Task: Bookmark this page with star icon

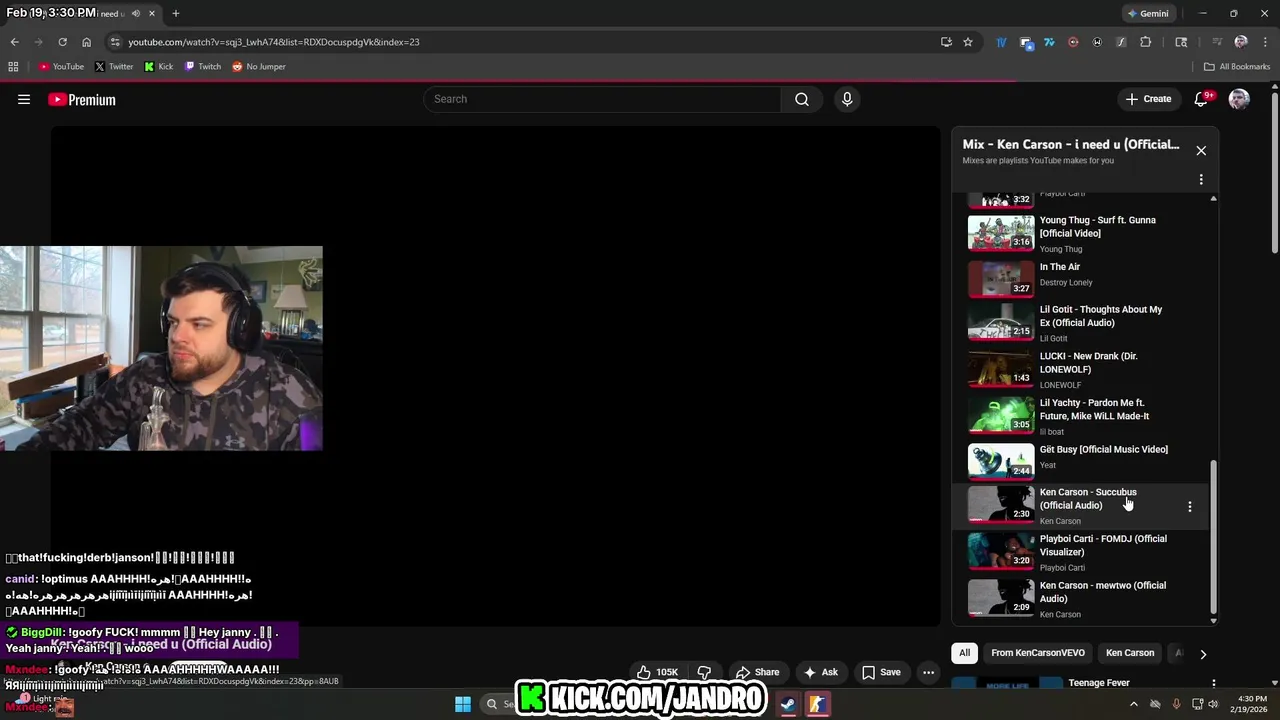Action: pos(968,42)
